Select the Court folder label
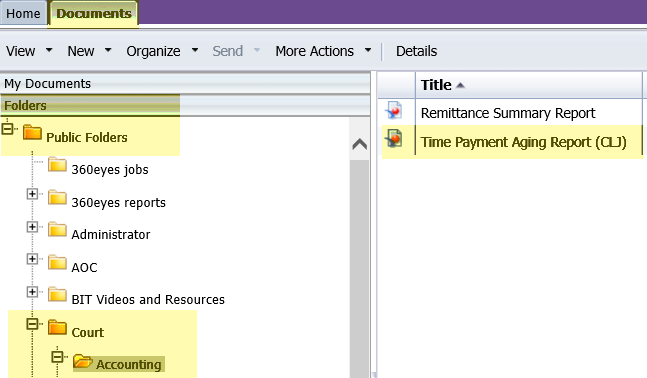Image resolution: width=647 pixels, height=378 pixels. 87,333
